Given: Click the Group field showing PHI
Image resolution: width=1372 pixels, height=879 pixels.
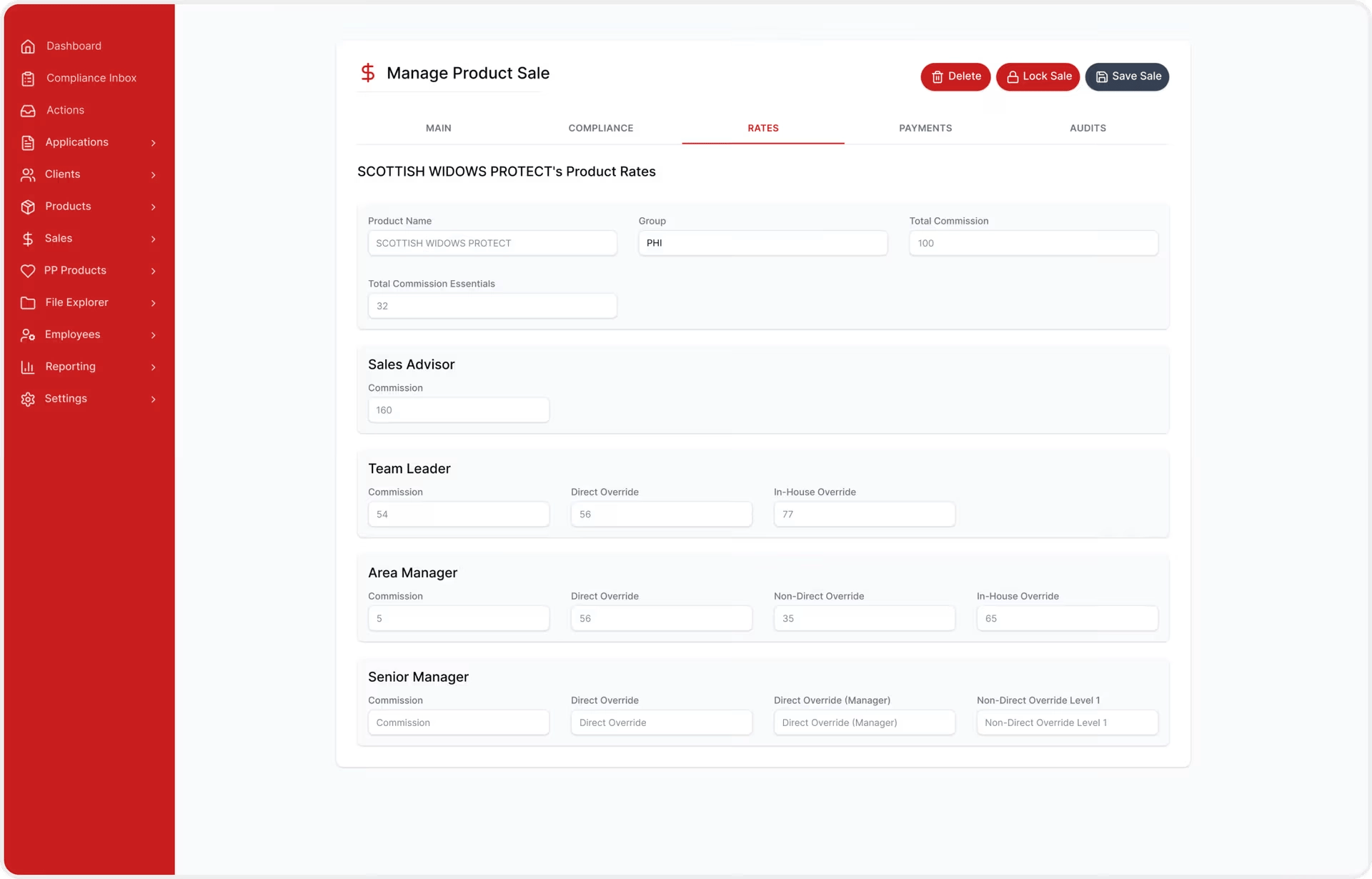Looking at the screenshot, I should tap(762, 243).
